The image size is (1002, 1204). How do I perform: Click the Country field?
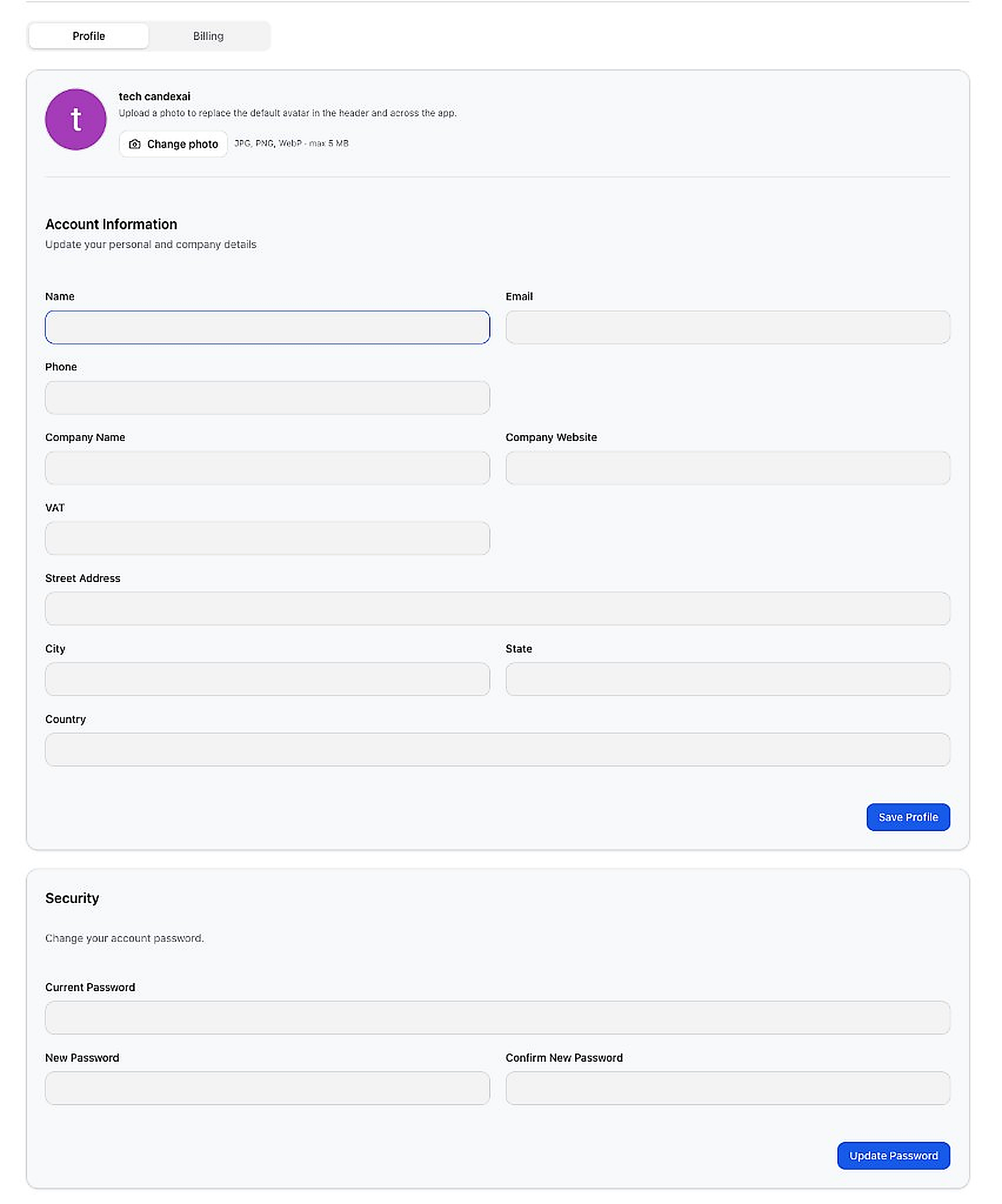click(x=497, y=750)
